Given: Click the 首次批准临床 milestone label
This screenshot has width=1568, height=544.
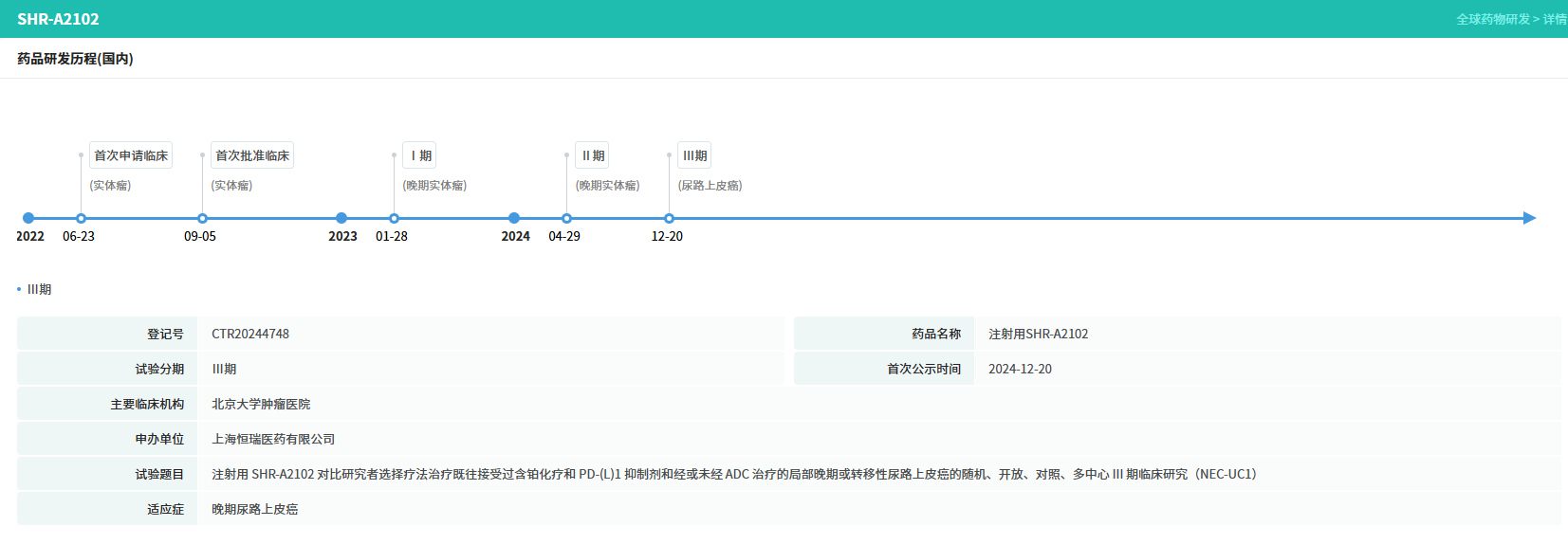Looking at the screenshot, I should [252, 155].
